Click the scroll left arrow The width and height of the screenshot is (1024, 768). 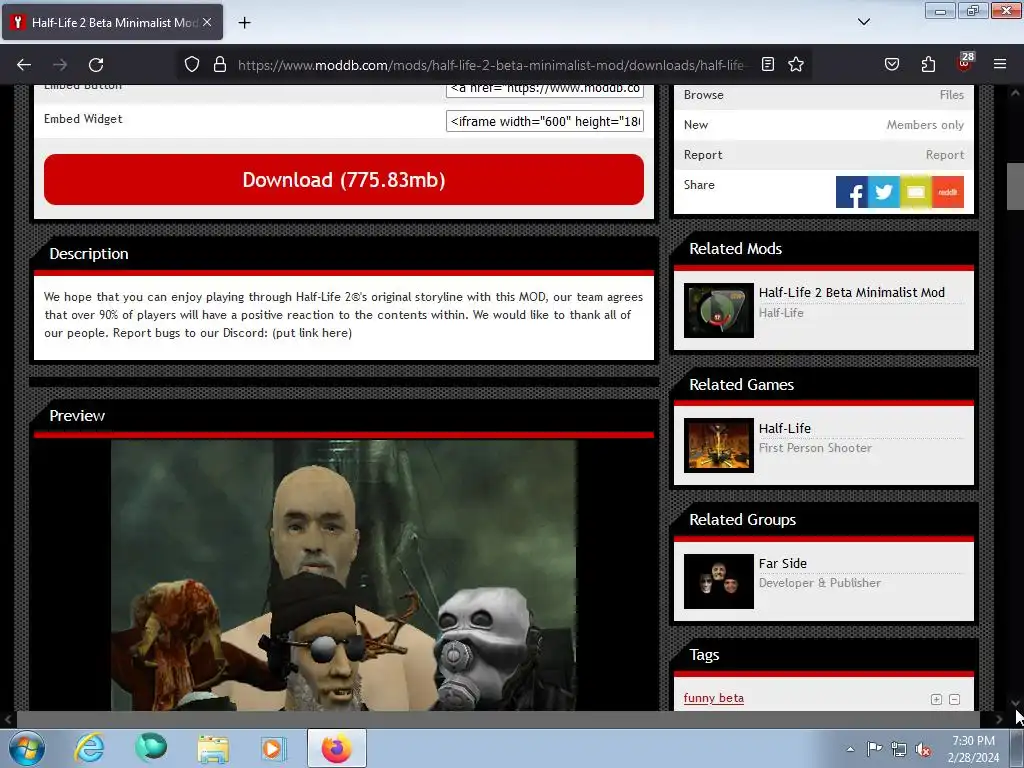click(x=8, y=719)
